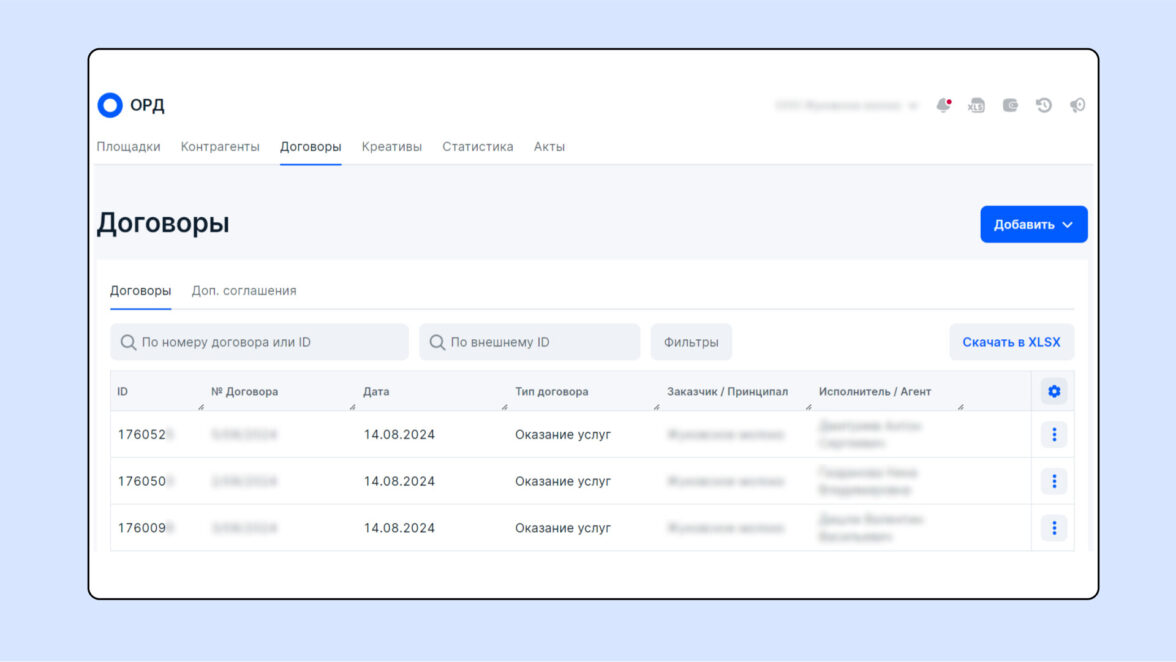The height and width of the screenshot is (662, 1176).
Task: Open three-dot menu for contract 176009
Action: 1053,528
